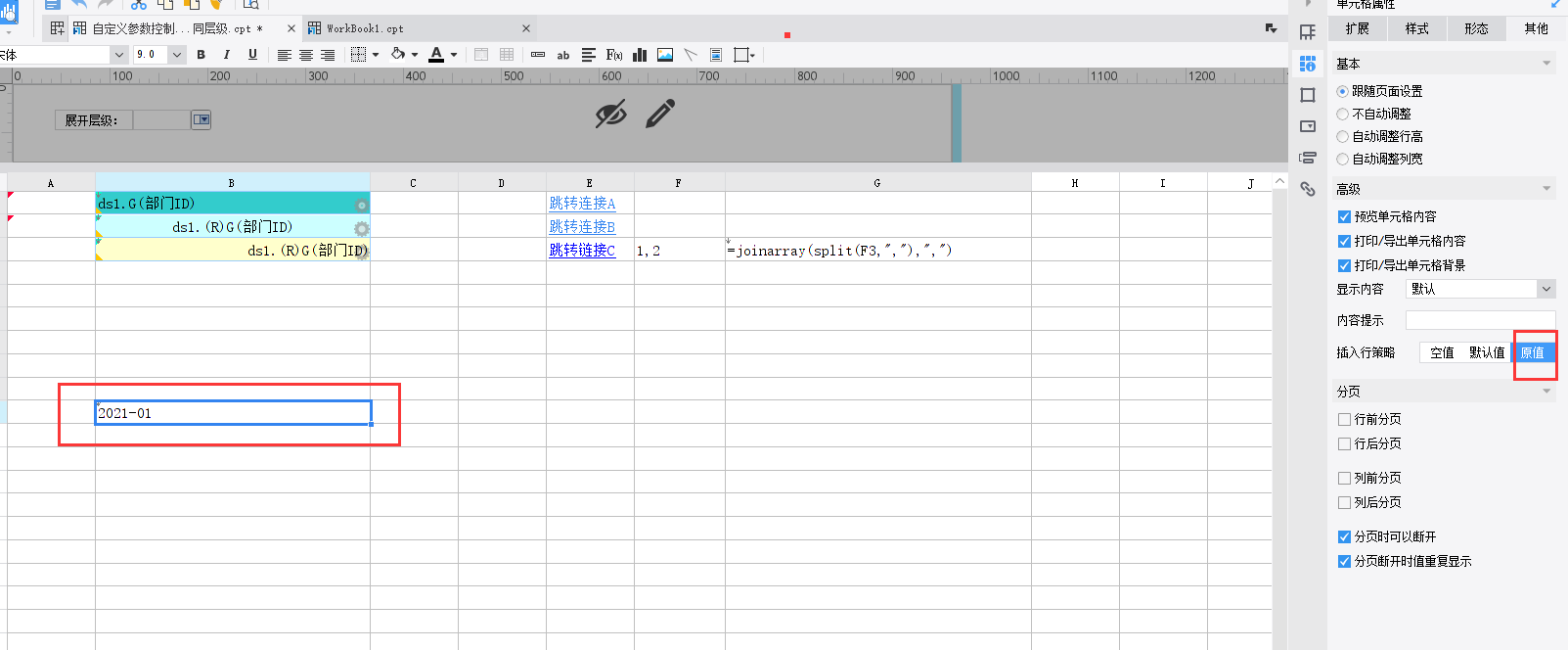Insert rich text via the lines icon

pyautogui.click(x=589, y=55)
